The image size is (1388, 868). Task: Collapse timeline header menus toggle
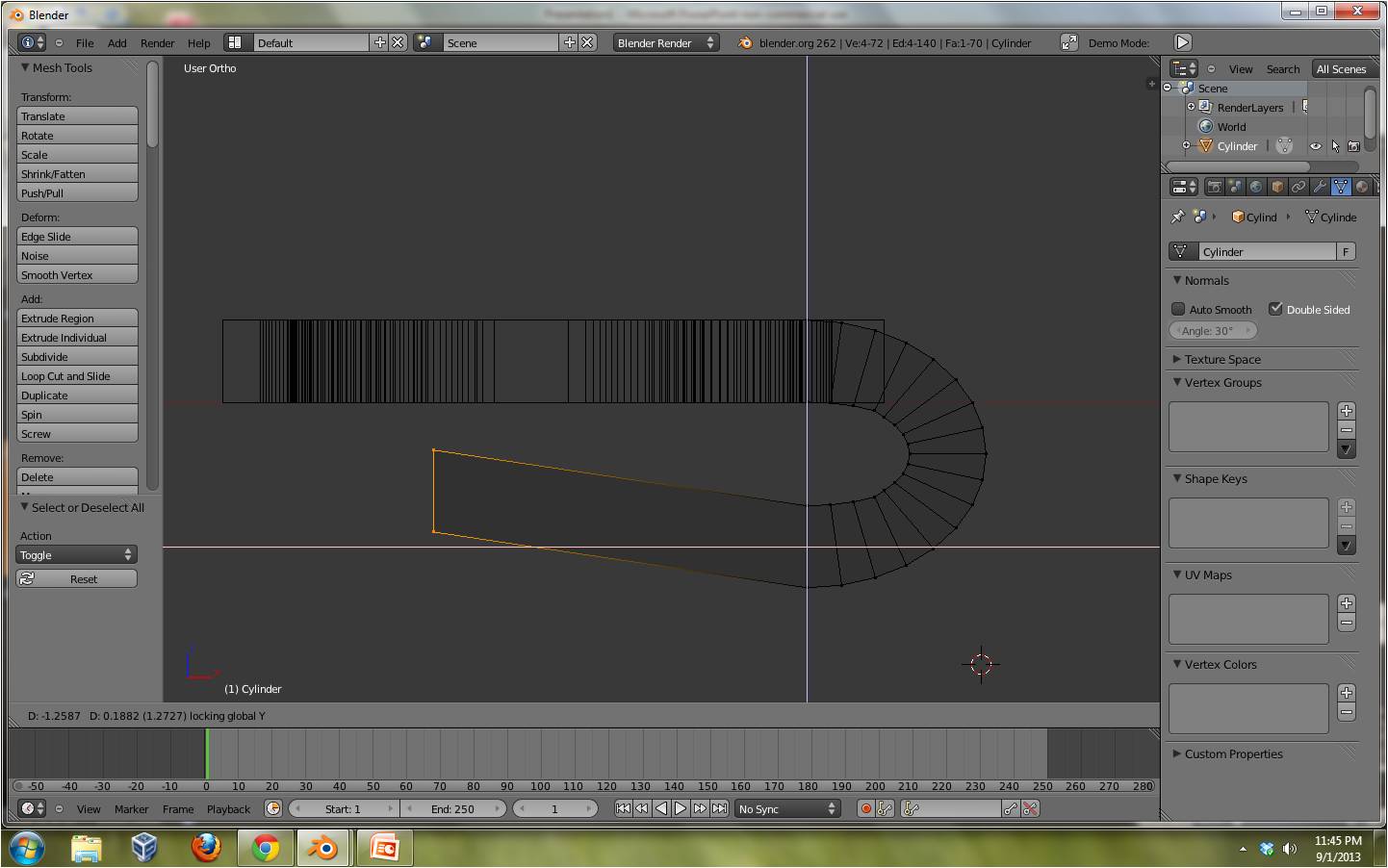(x=60, y=809)
